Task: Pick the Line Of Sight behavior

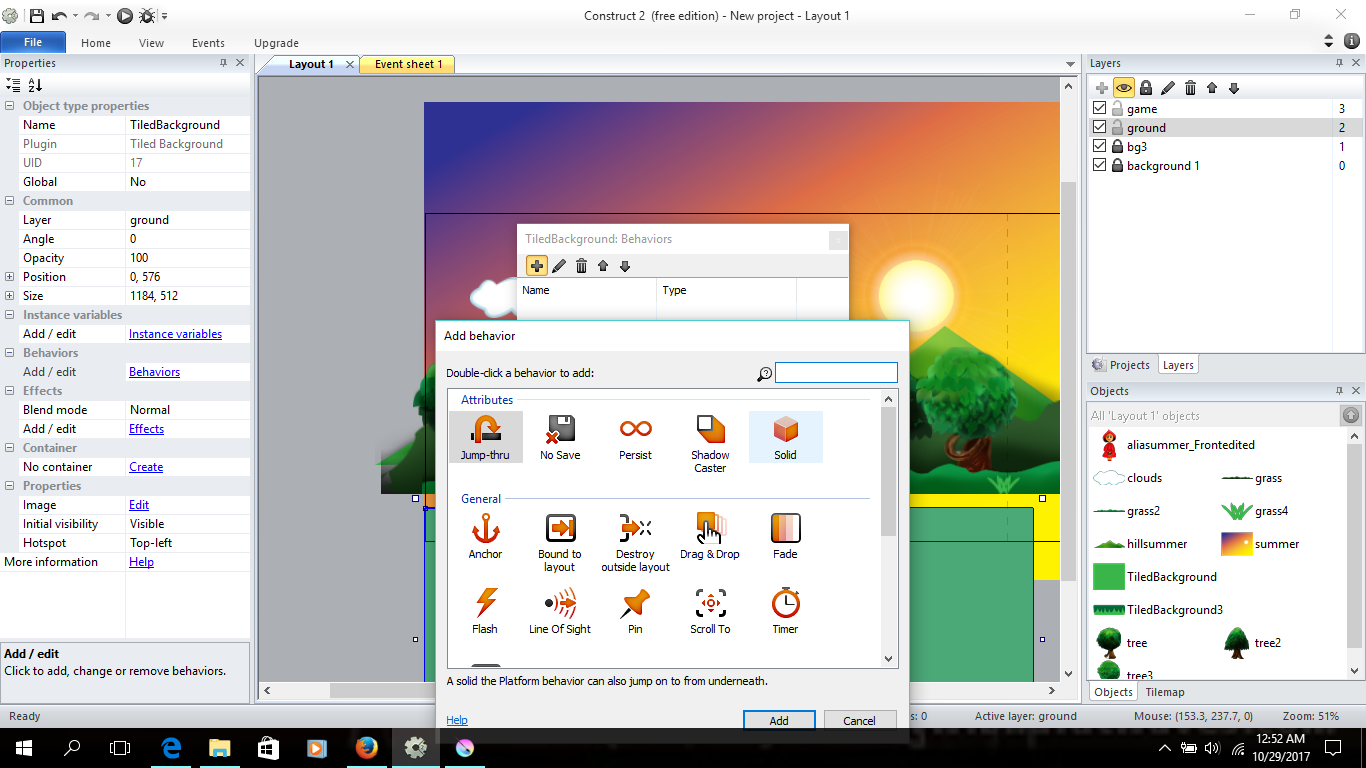Action: tap(560, 611)
